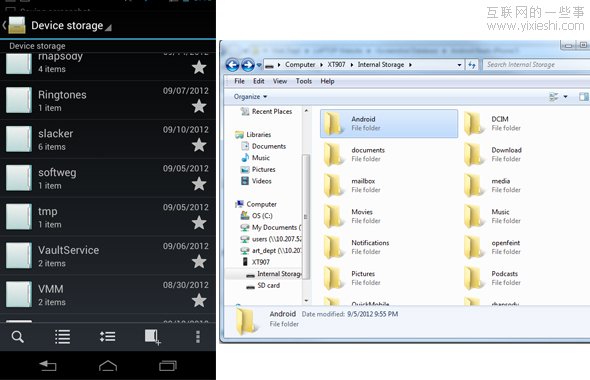Open the three-dot overflow menu
Viewport: 590px width, 380px height.
tap(198, 337)
